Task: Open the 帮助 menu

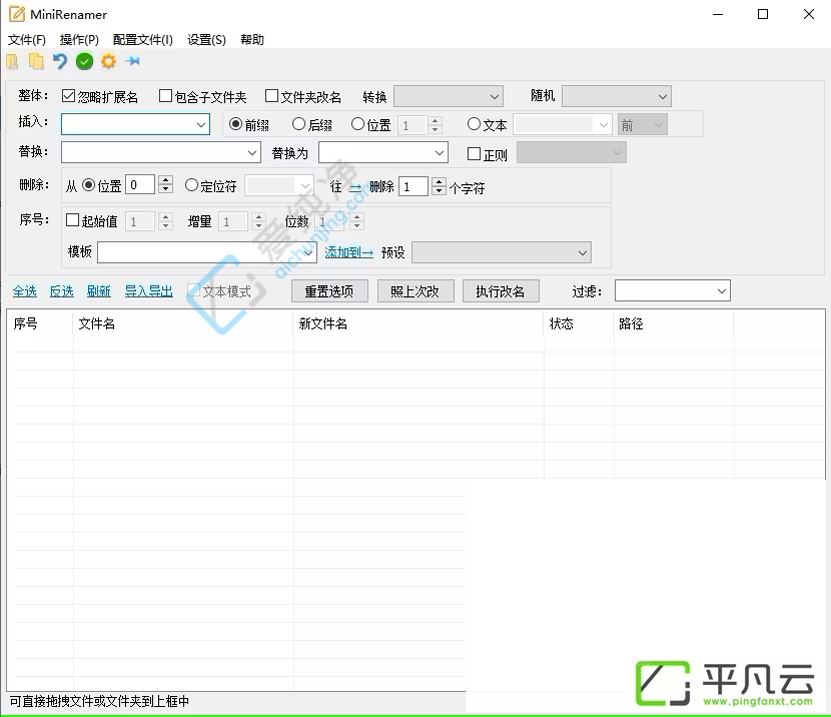Action: pyautogui.click(x=252, y=40)
